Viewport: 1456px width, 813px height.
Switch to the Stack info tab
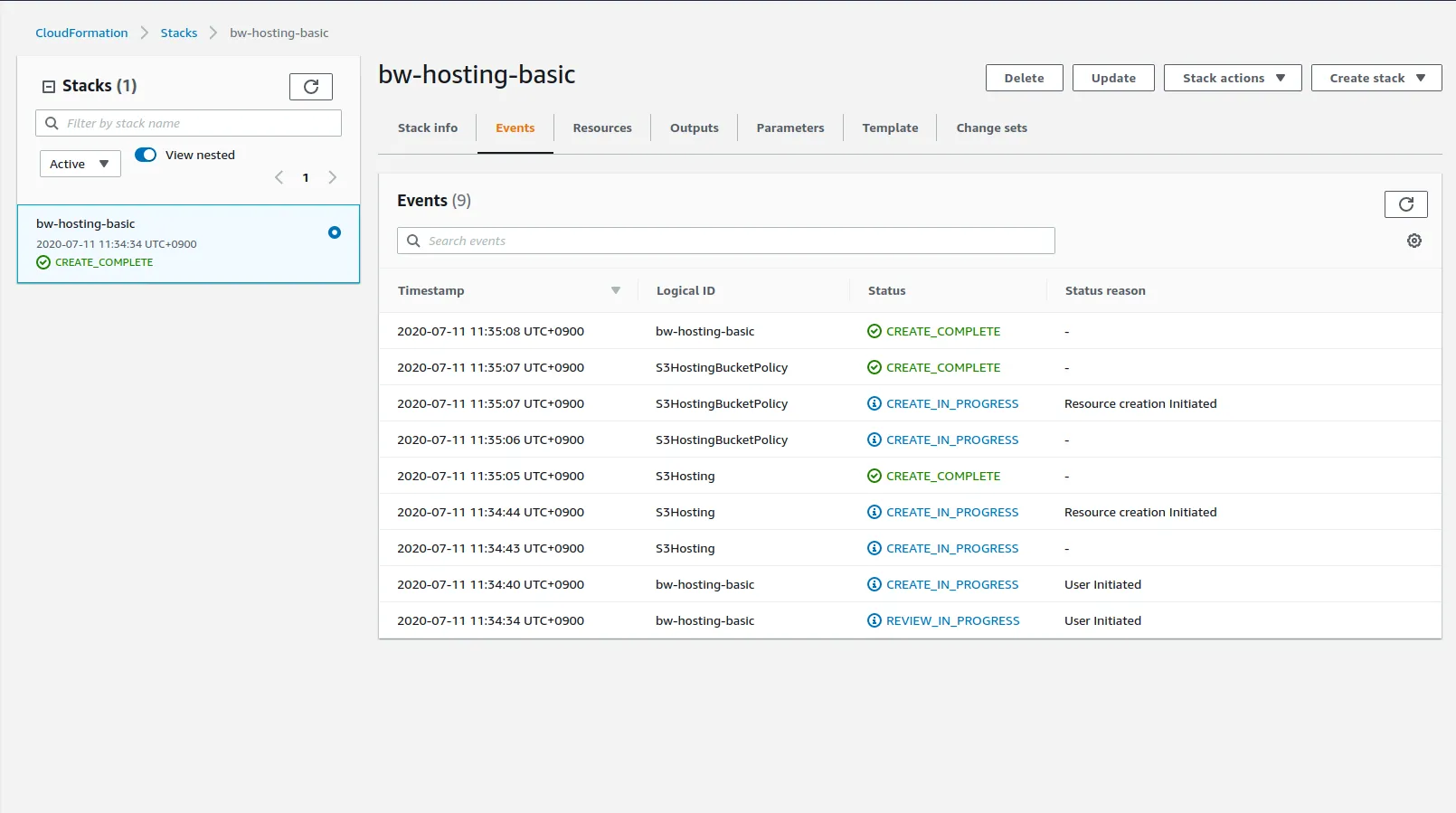point(428,128)
